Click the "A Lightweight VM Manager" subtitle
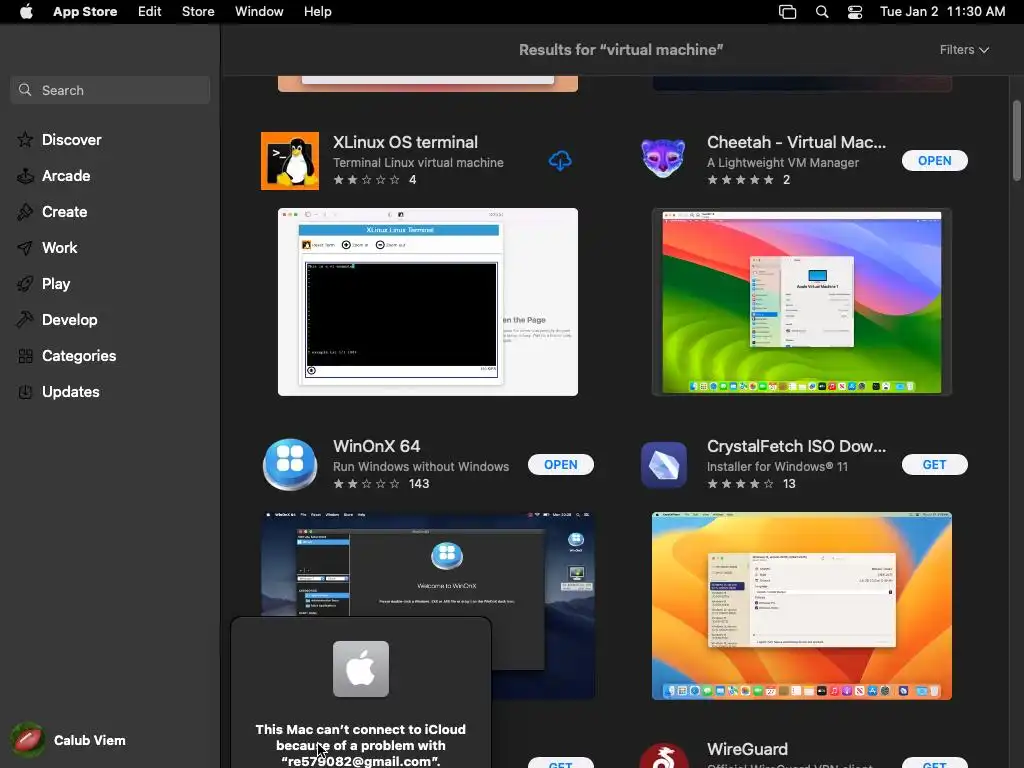 [x=782, y=163]
